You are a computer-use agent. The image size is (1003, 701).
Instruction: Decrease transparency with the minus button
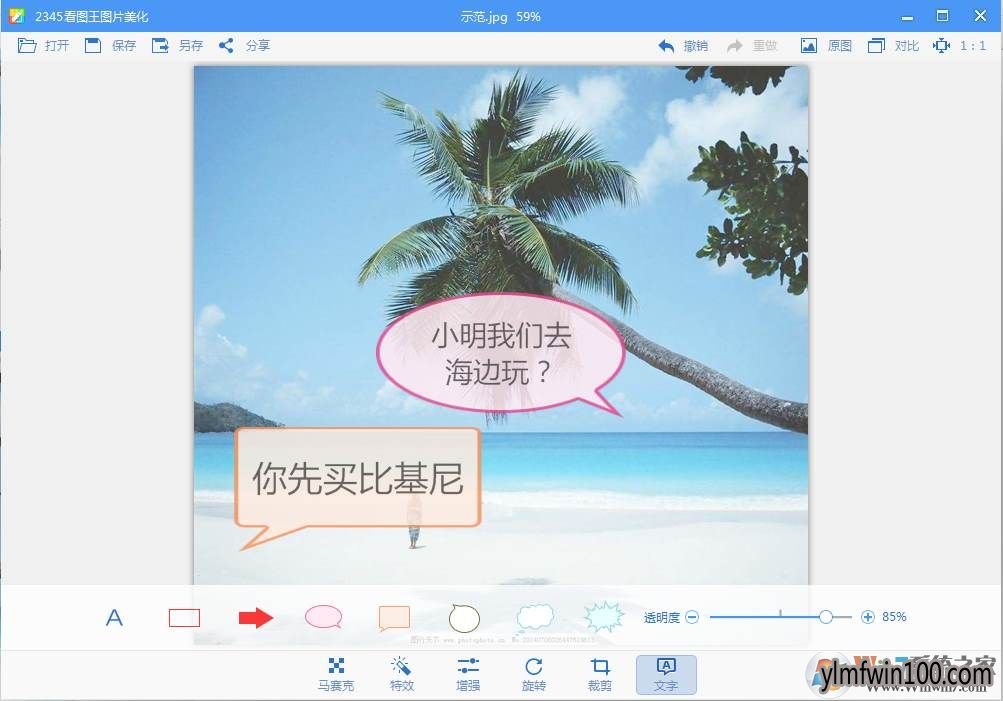[691, 617]
